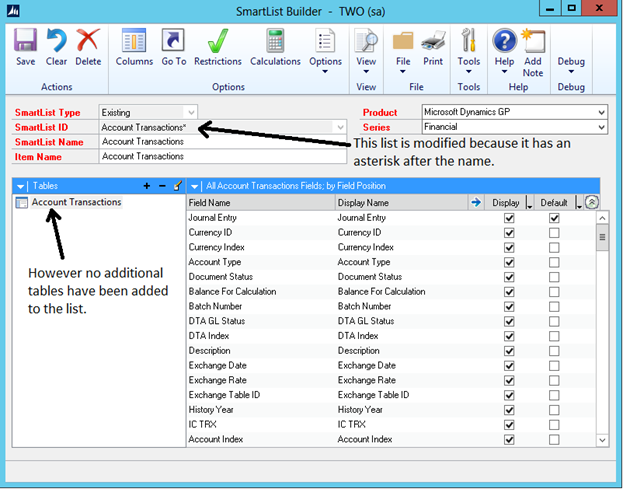This screenshot has height=489, width=623.
Task: Open the SmartList Type dropdown
Action: pyautogui.click(x=191, y=112)
